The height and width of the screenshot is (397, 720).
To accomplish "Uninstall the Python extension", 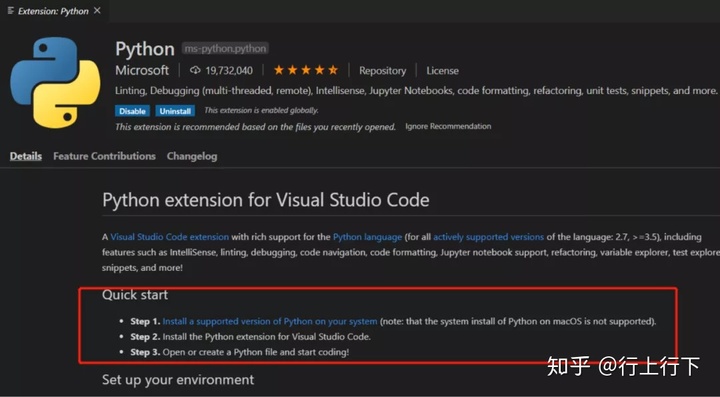I will click(x=175, y=111).
